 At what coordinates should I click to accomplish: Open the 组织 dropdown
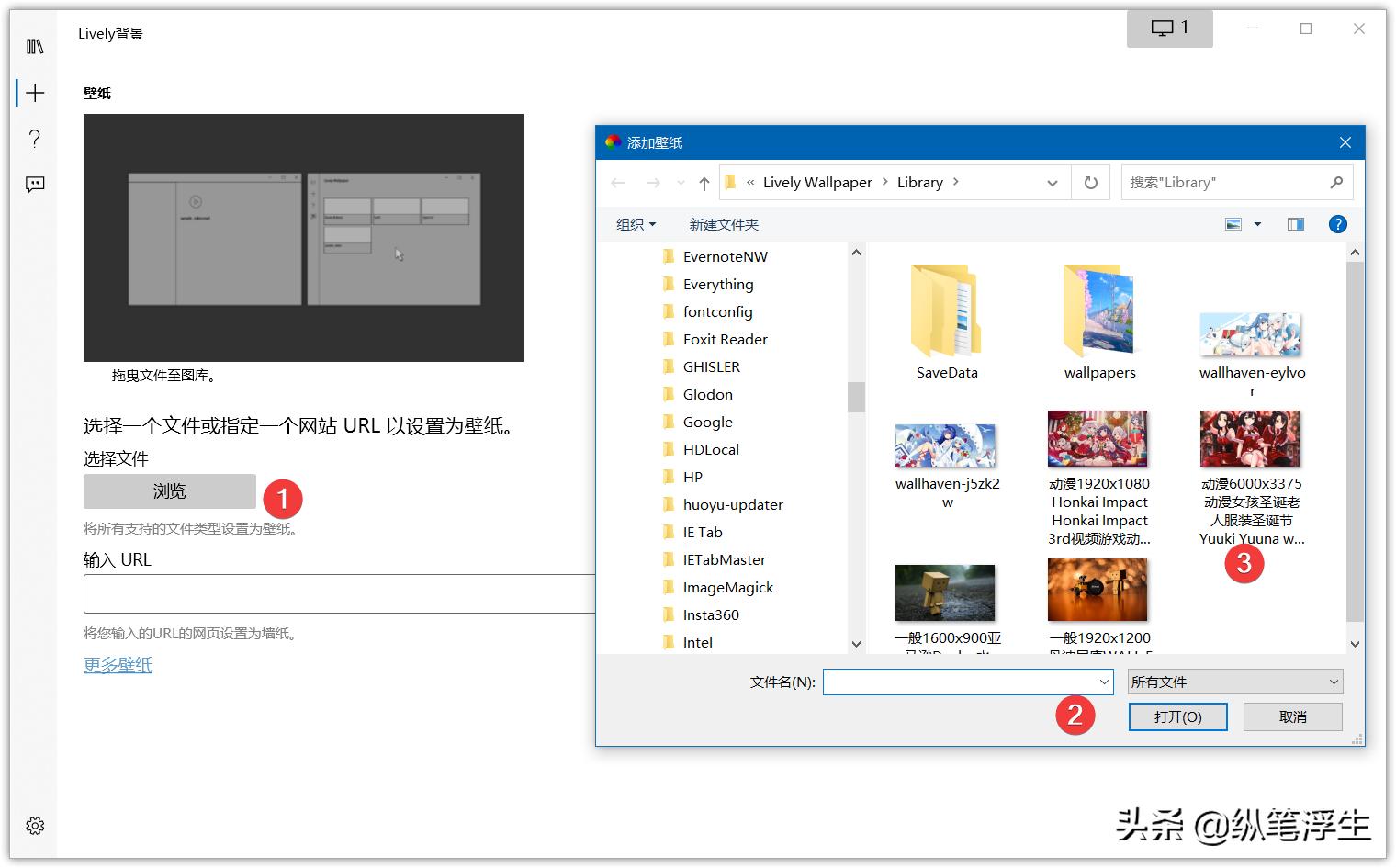point(635,223)
